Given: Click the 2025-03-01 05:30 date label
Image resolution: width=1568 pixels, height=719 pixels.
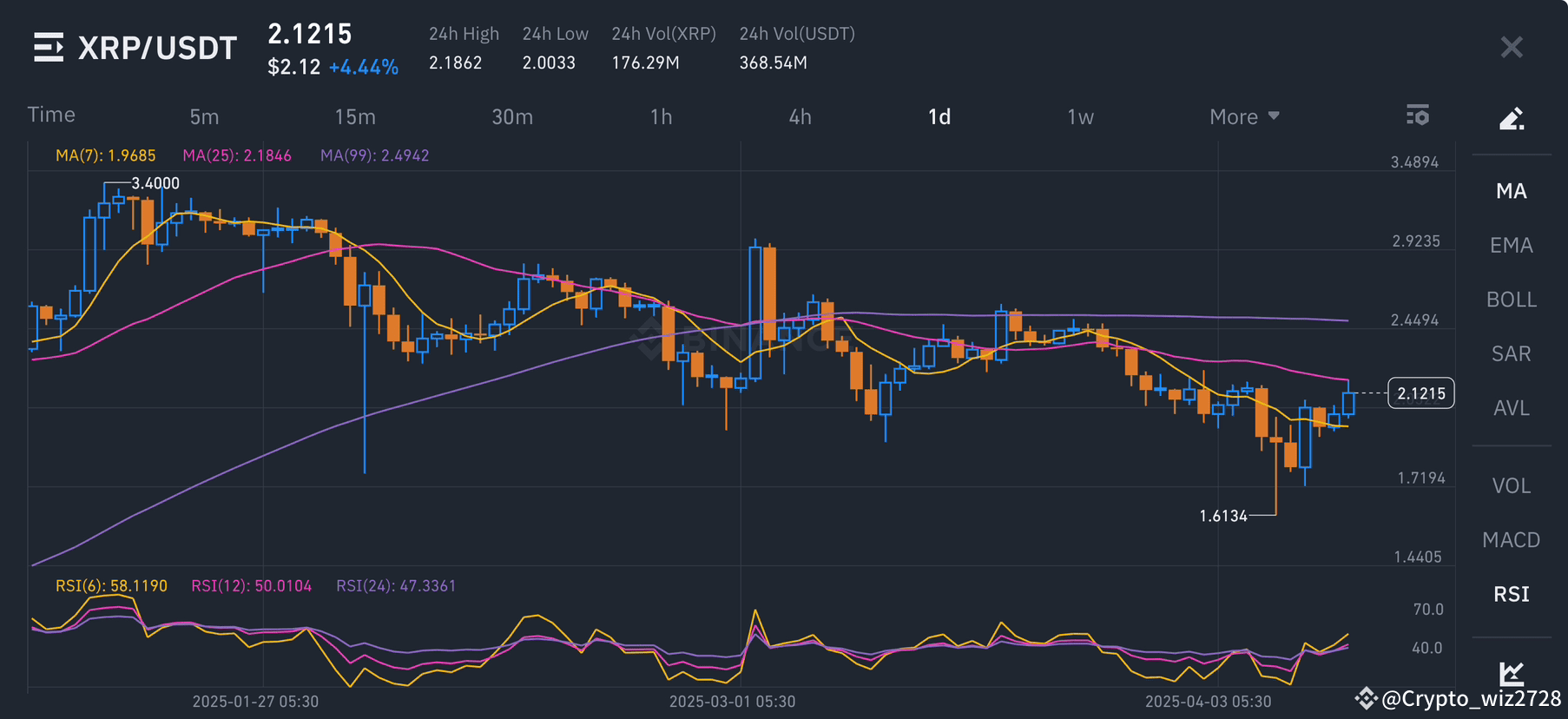Looking at the screenshot, I should pos(732,702).
